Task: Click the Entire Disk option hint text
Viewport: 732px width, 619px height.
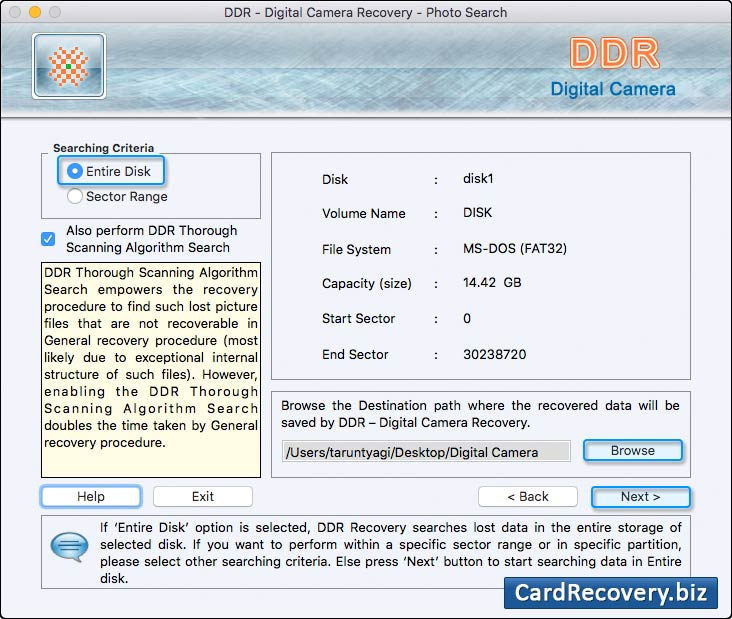Action: 391,553
